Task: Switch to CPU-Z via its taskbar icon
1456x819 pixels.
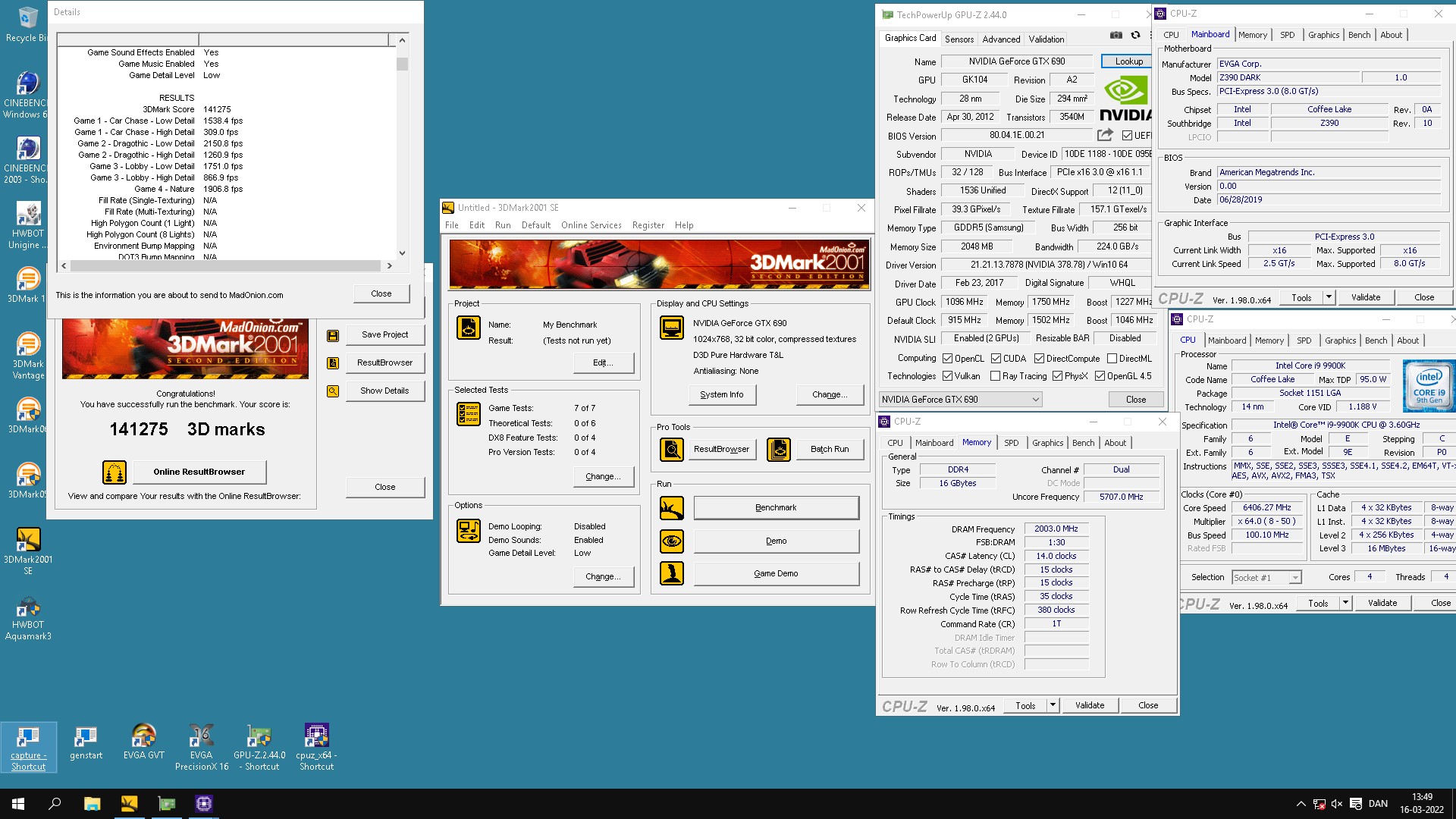Action: pyautogui.click(x=203, y=804)
